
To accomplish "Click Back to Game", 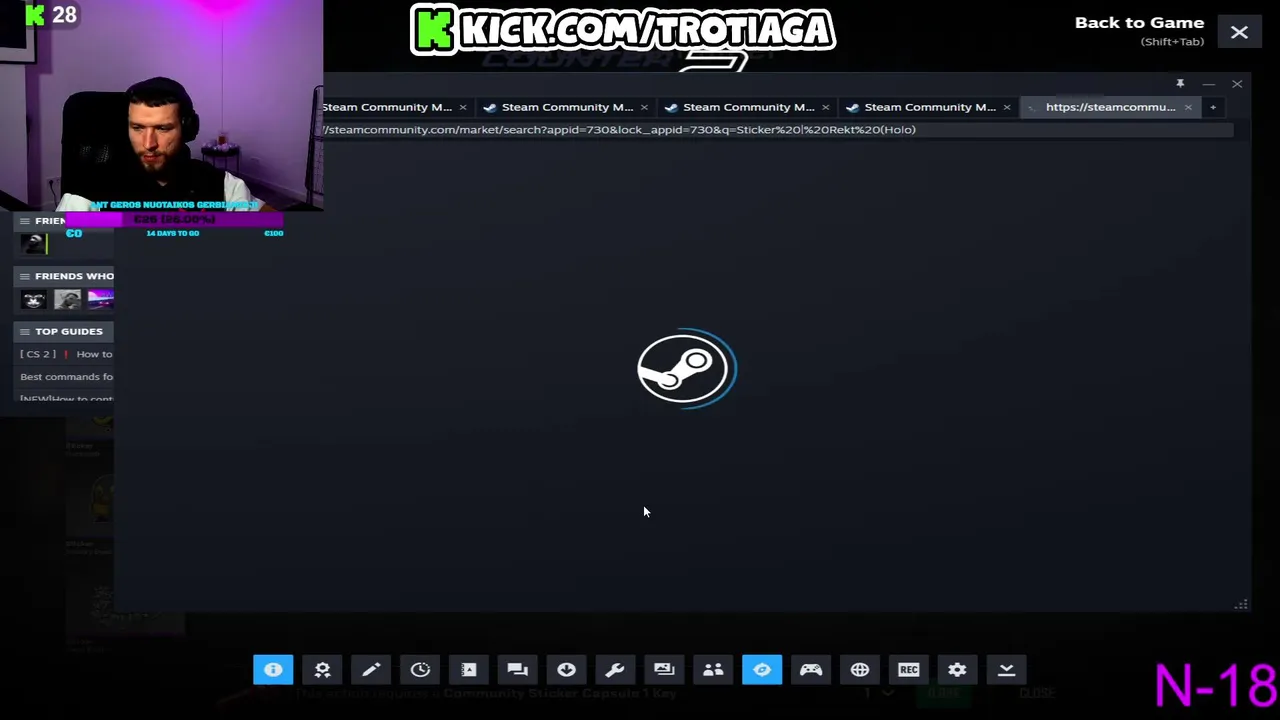I will (1139, 23).
